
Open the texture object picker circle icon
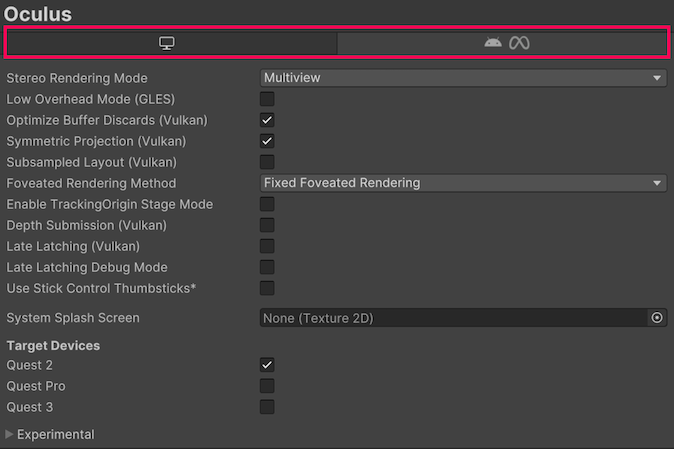click(x=657, y=318)
